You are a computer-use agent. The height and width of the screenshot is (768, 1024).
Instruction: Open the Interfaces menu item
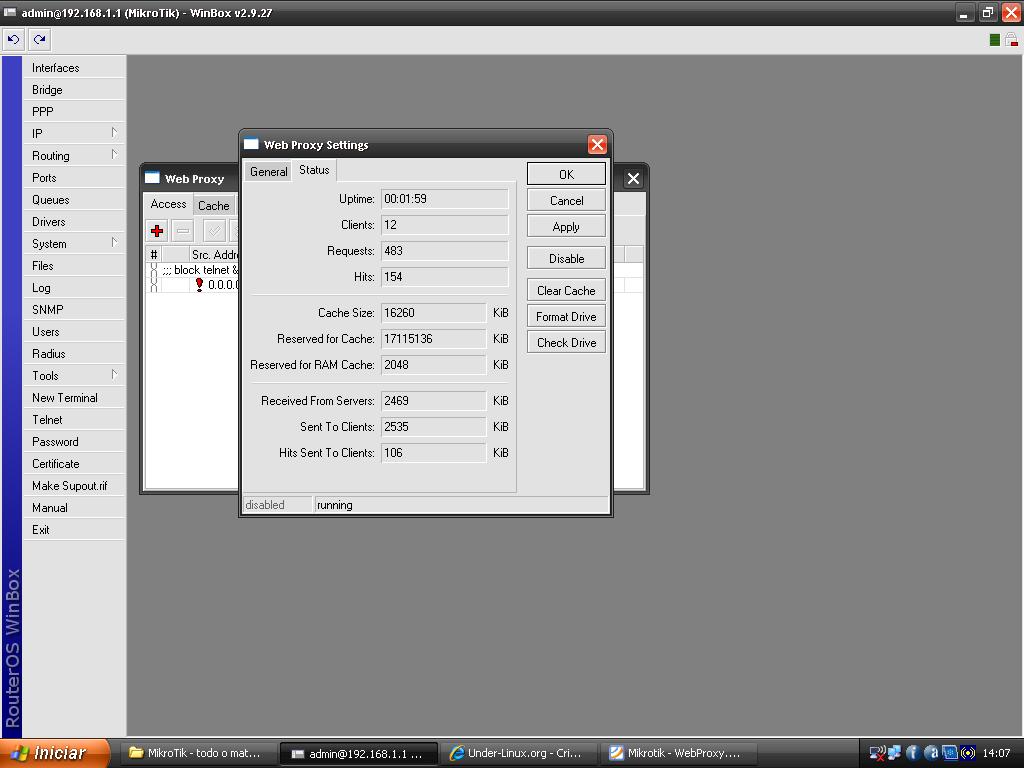pos(74,68)
